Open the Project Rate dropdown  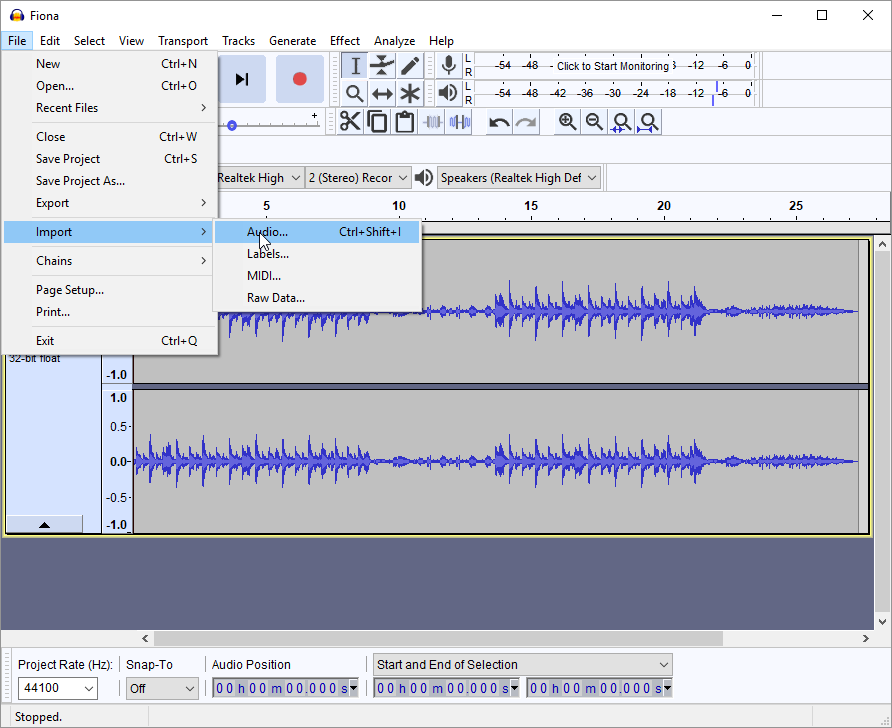(88, 688)
